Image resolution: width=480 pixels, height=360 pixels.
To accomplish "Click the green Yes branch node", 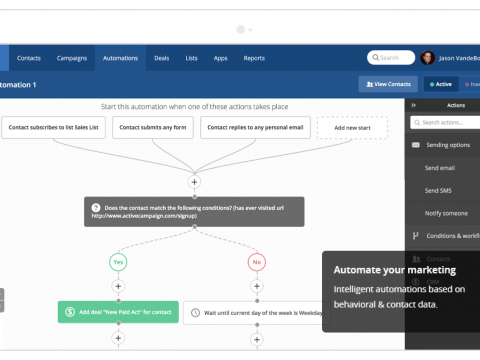I will click(118, 262).
